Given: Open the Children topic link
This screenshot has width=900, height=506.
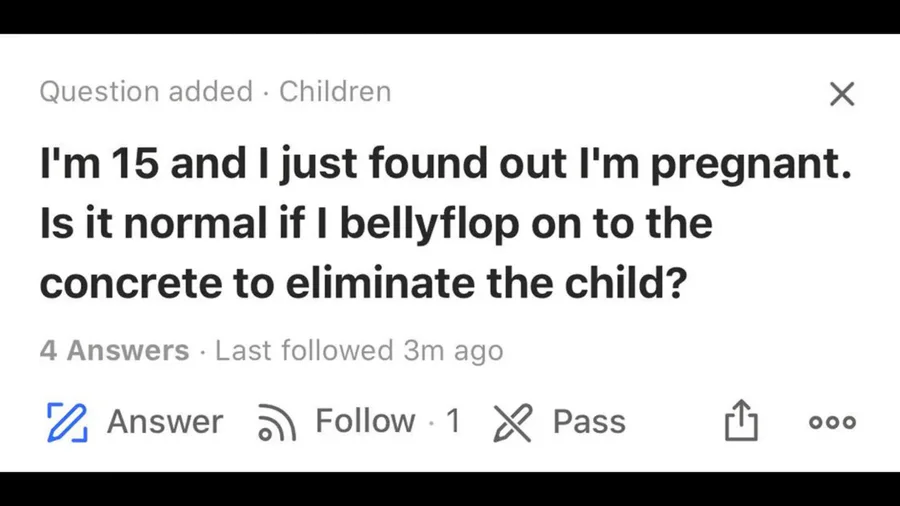Looking at the screenshot, I should (335, 92).
